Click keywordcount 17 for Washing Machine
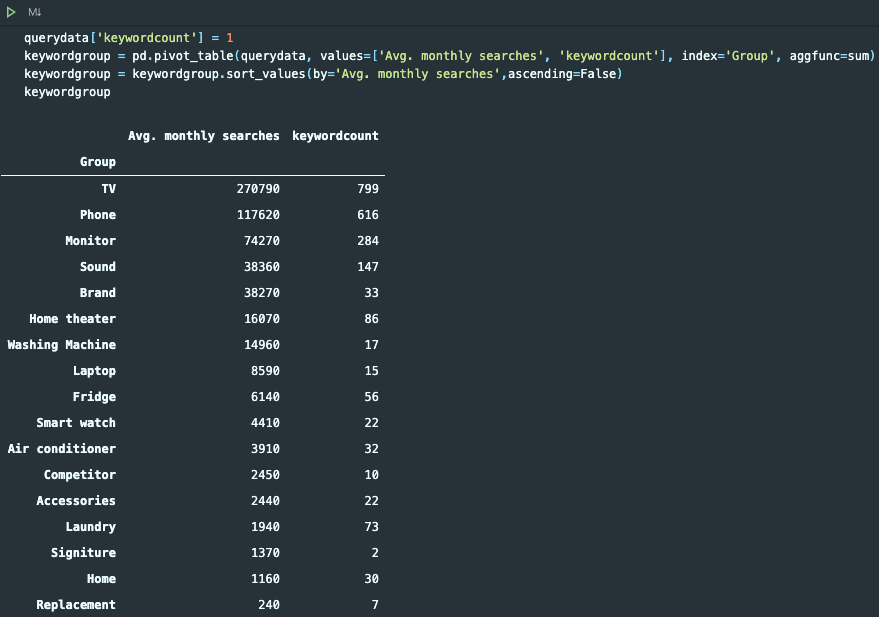This screenshot has height=617, width=879. 372,345
